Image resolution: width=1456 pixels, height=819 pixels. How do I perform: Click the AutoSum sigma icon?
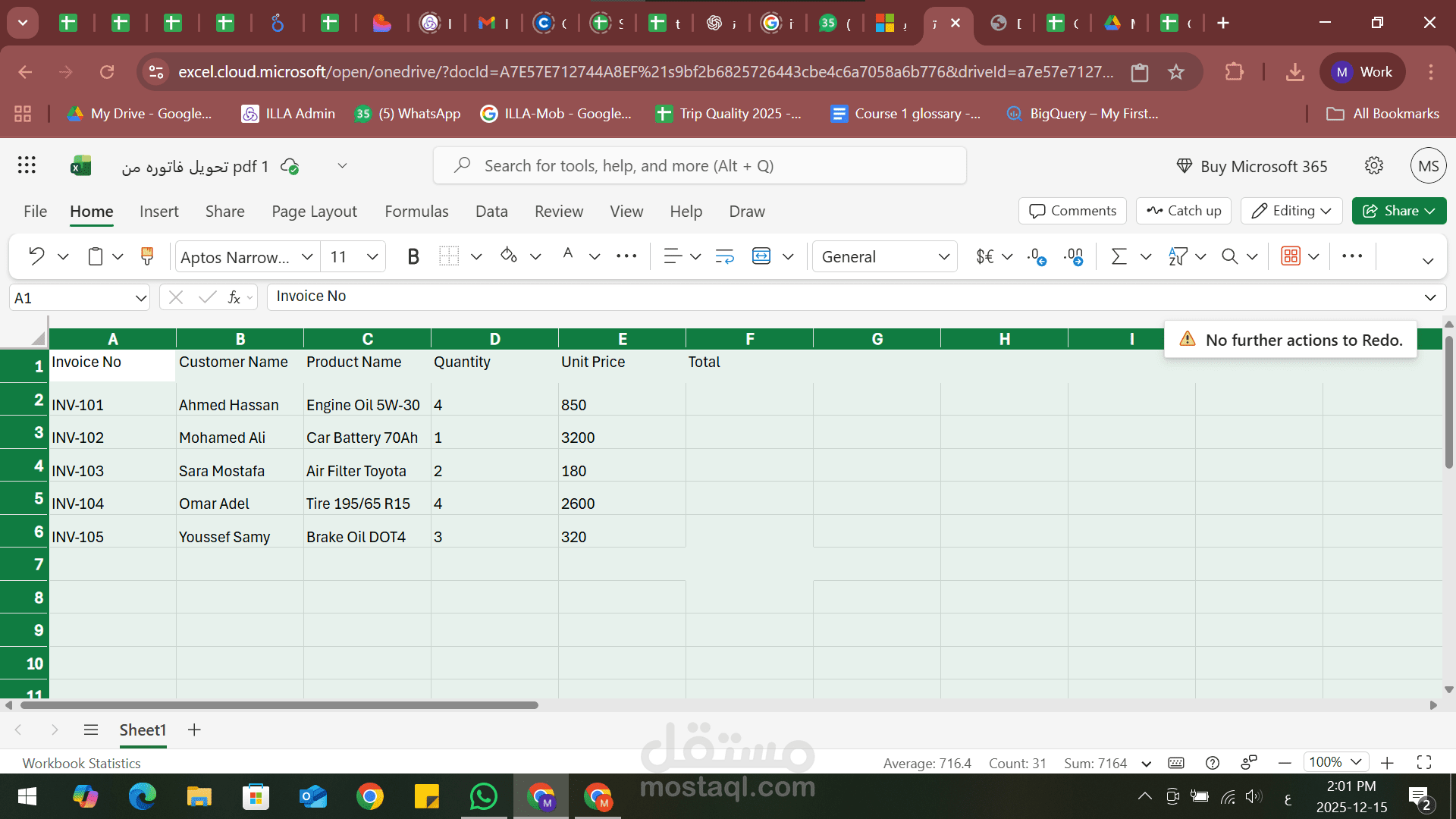coord(1119,256)
